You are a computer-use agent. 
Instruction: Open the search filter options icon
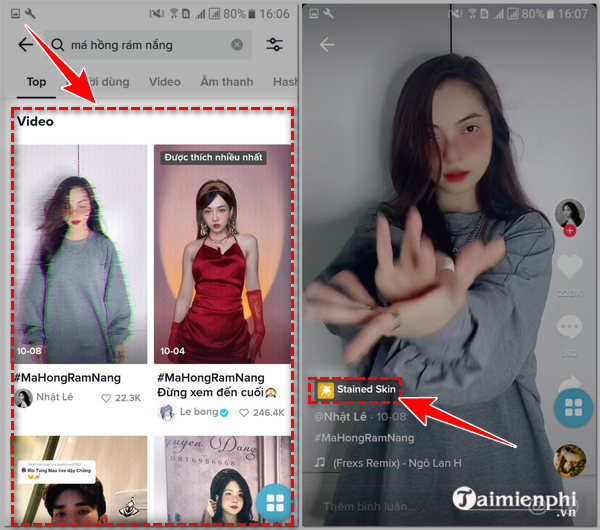(275, 45)
